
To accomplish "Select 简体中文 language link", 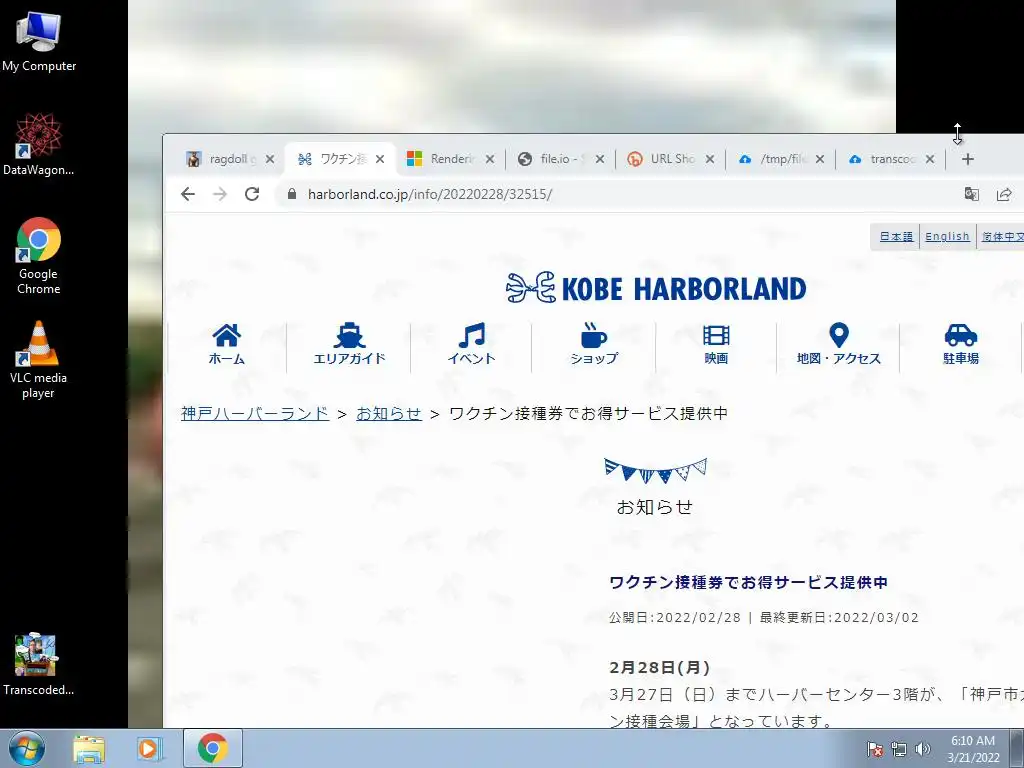I will [x=1002, y=236].
